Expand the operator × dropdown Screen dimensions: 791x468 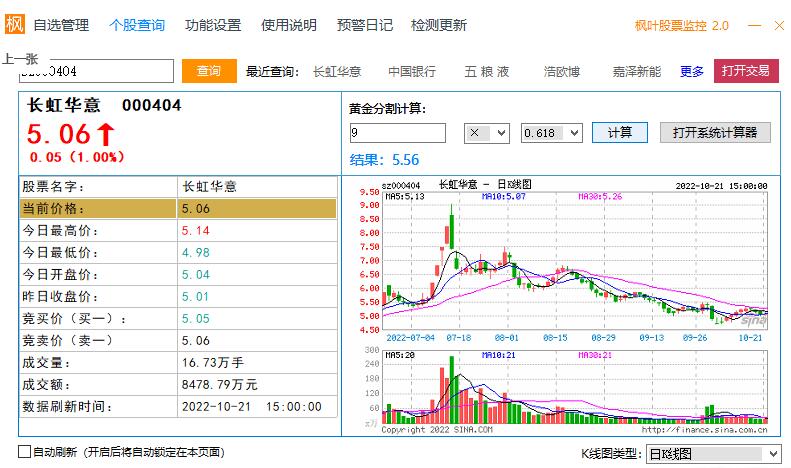click(x=487, y=133)
